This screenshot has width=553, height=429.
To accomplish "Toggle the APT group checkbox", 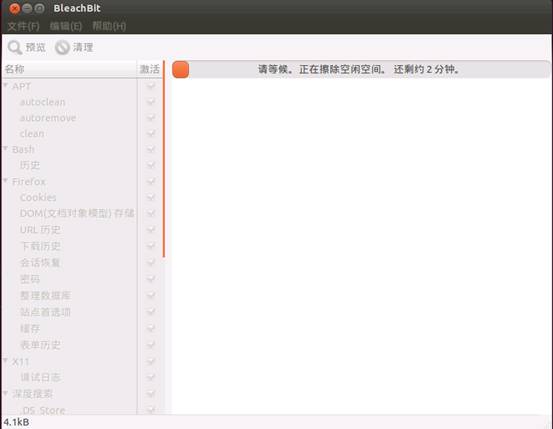I will 151,86.
